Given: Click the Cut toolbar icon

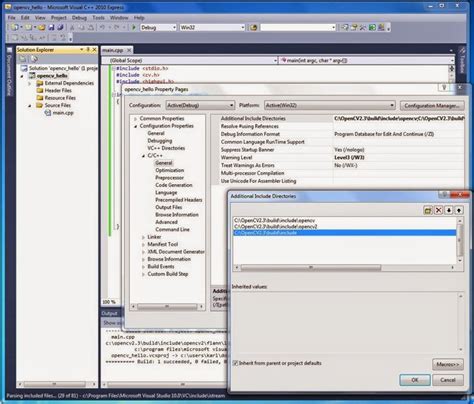Looking at the screenshot, I should 72,27.
